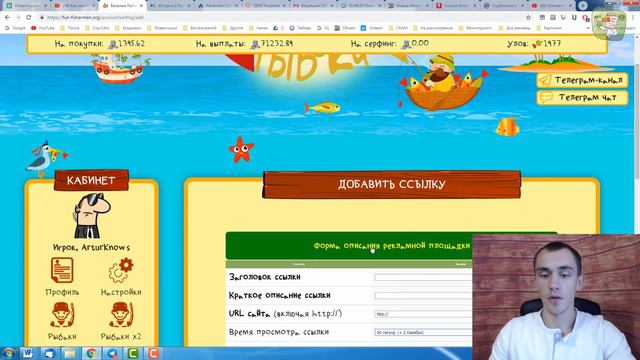Click the bookmark star in the address bar
Screen dimensions: 640x360
[x=529, y=18]
